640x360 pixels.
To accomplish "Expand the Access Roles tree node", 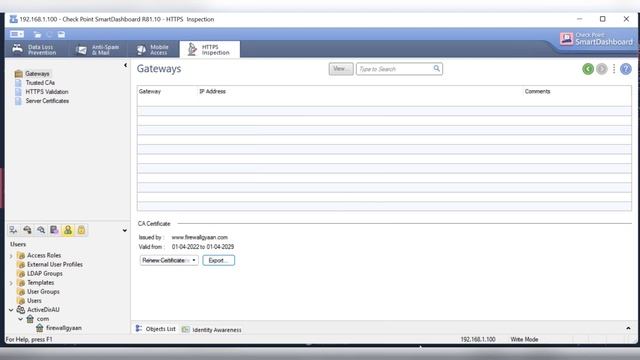I will point(11,256).
